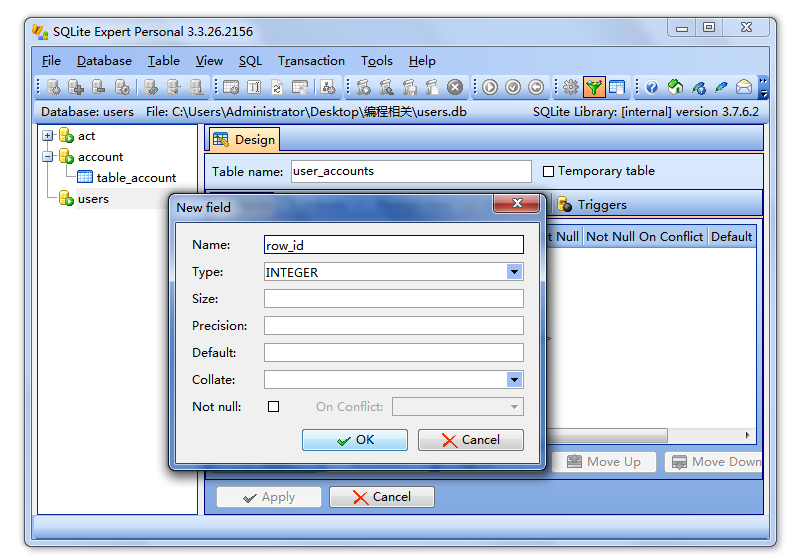
Task: Click the envelope email toolbar icon
Action: (744, 87)
